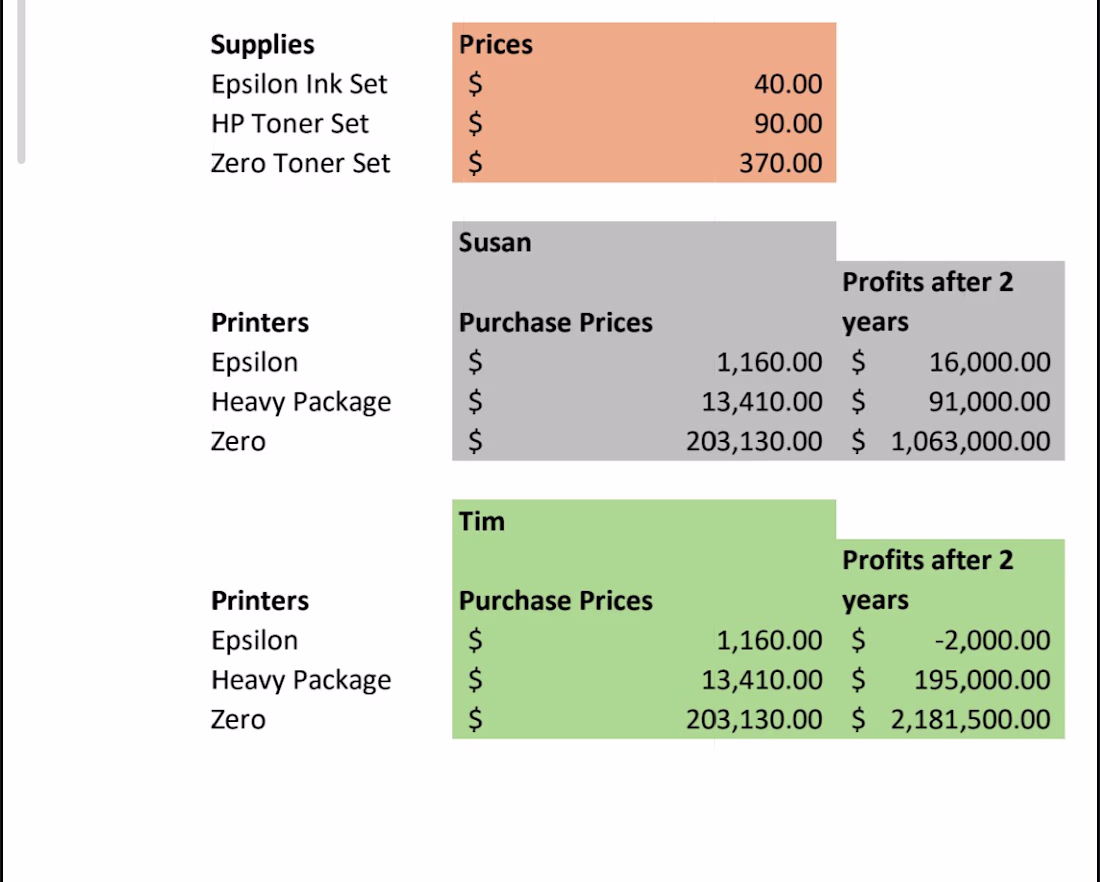This screenshot has width=1100, height=882.
Task: Select Susan's Purchase Prices header
Action: 556,322
